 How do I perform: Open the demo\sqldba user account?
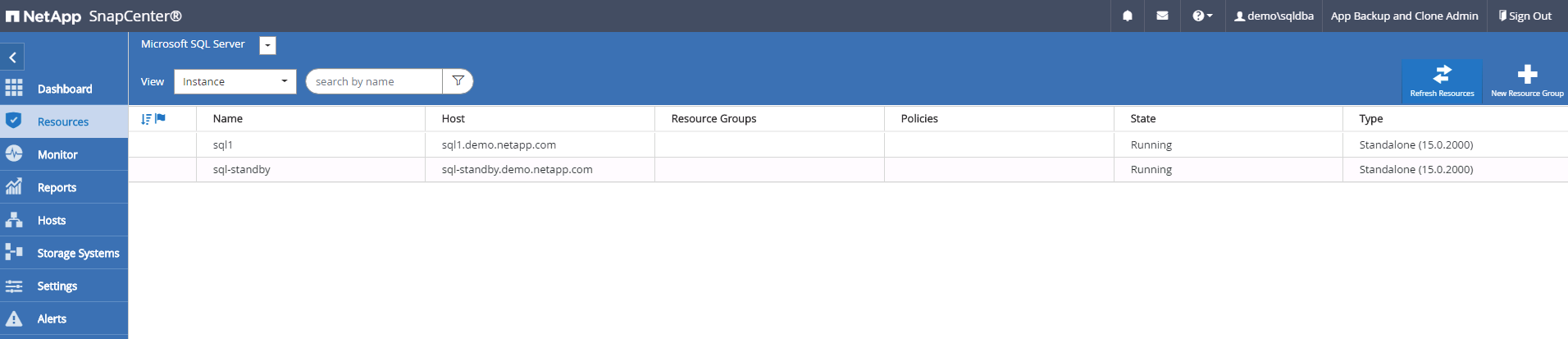[1274, 16]
